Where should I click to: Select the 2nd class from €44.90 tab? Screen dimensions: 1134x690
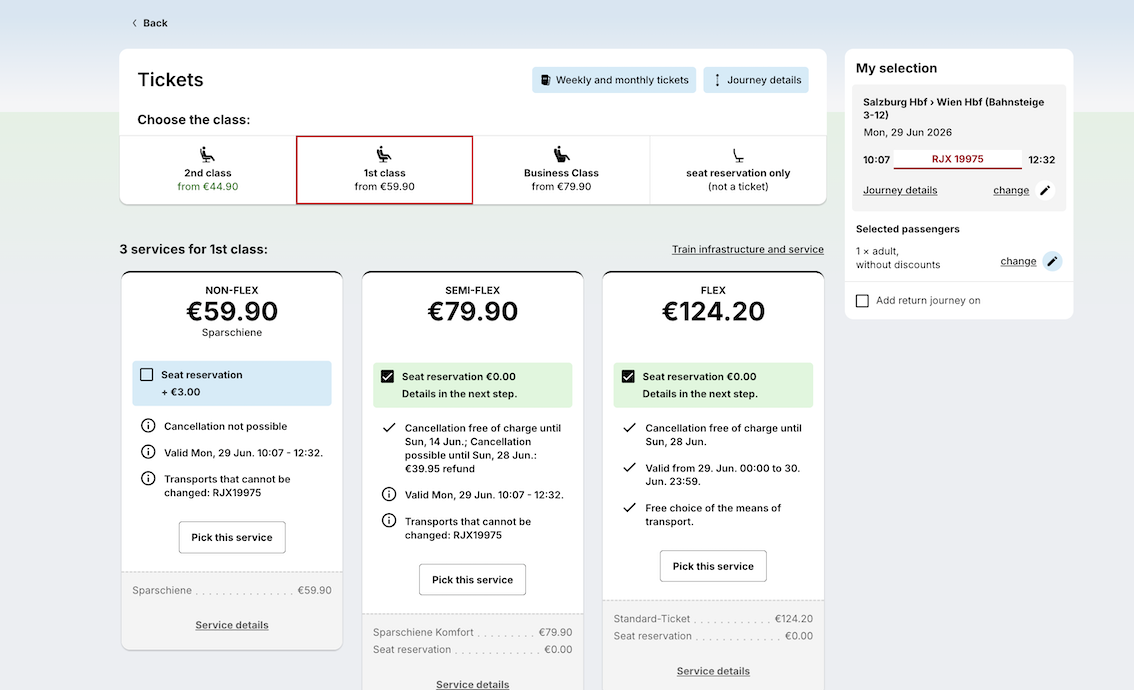pos(208,170)
